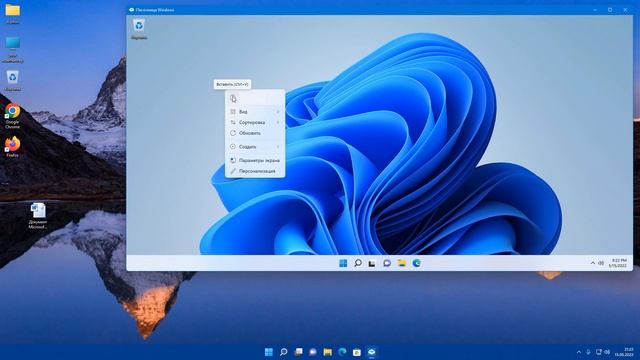Viewport: 640px width, 360px height.
Task: Select the Recycle Bin inside the Sandbox desktop
Action: 139,29
